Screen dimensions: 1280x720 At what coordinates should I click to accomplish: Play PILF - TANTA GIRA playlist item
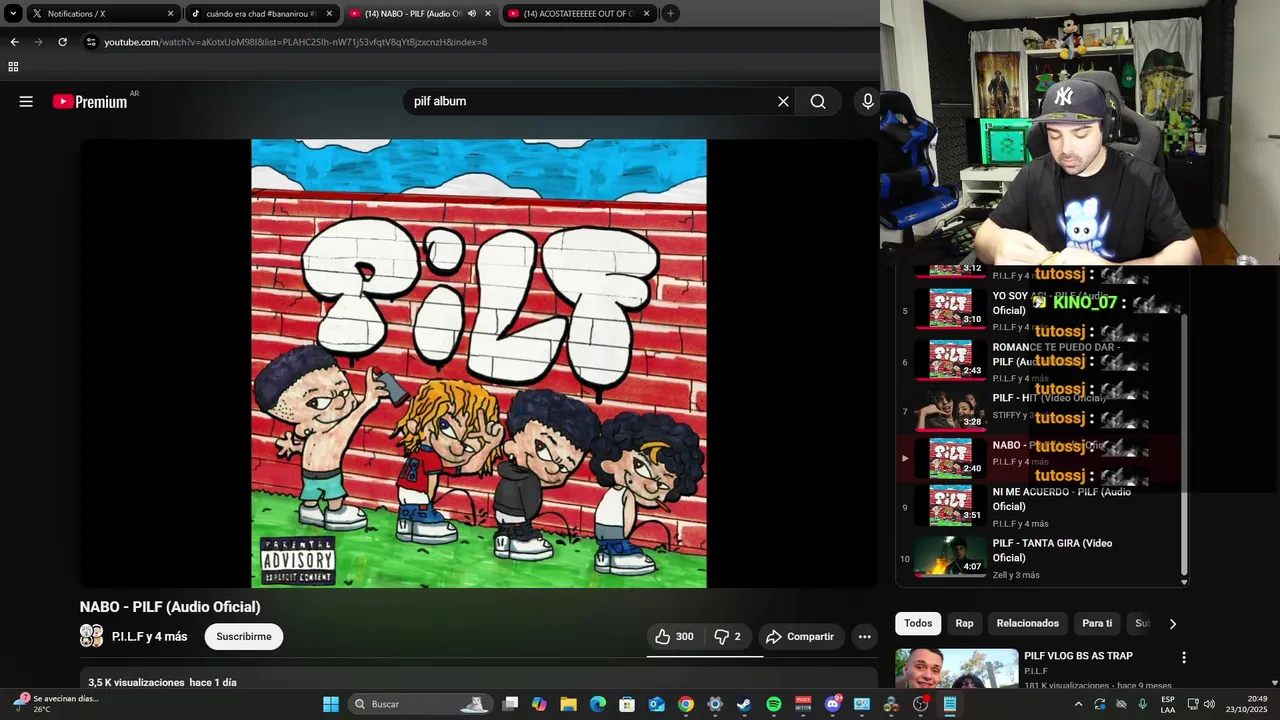[x=1040, y=558]
